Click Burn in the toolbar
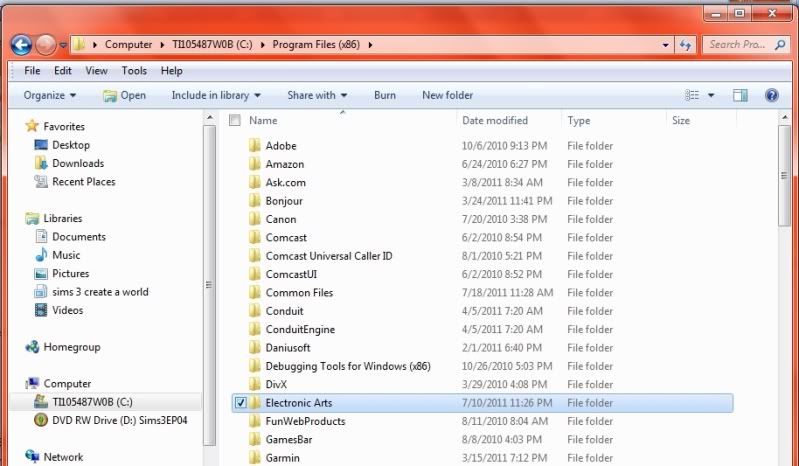The width and height of the screenshot is (799, 466). coord(385,95)
